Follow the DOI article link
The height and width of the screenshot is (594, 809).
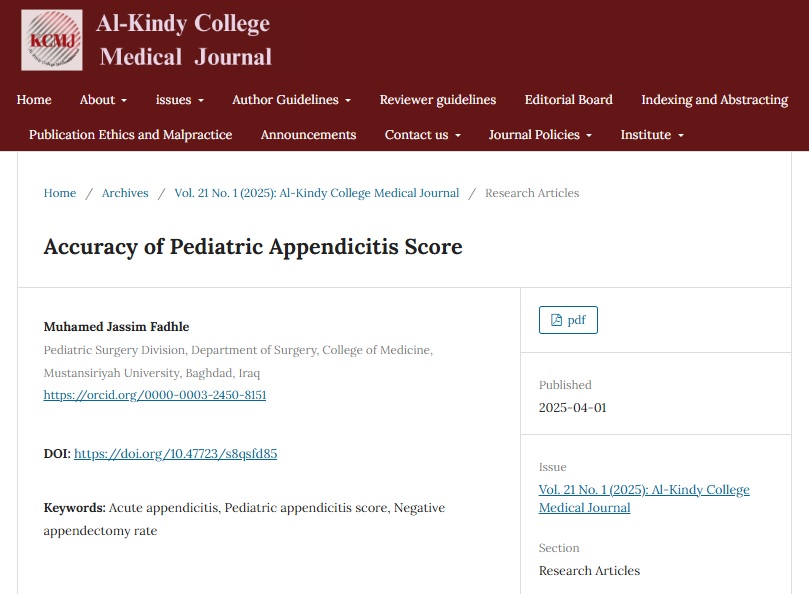click(x=175, y=454)
